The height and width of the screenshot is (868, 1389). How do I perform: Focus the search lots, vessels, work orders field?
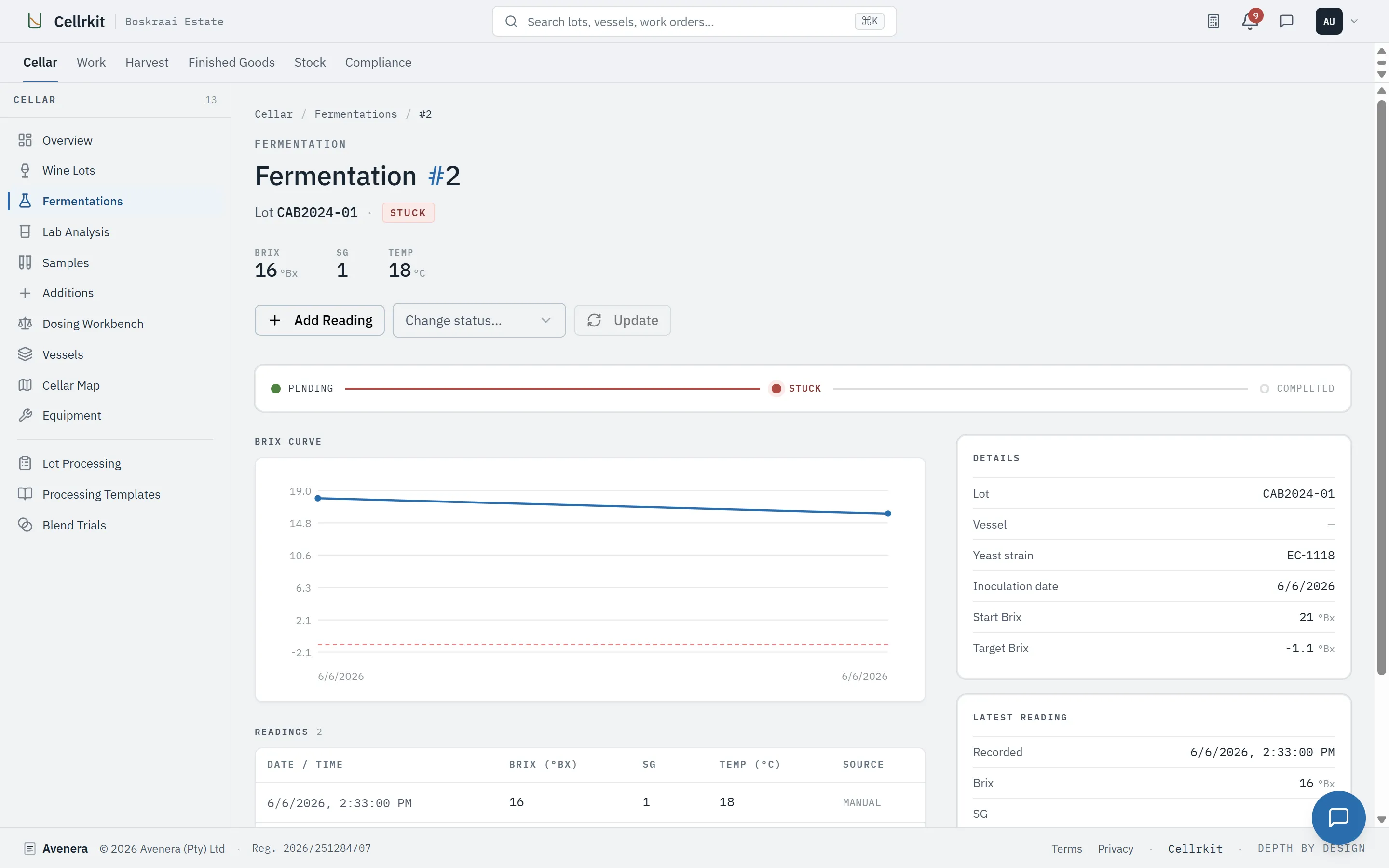tap(694, 21)
